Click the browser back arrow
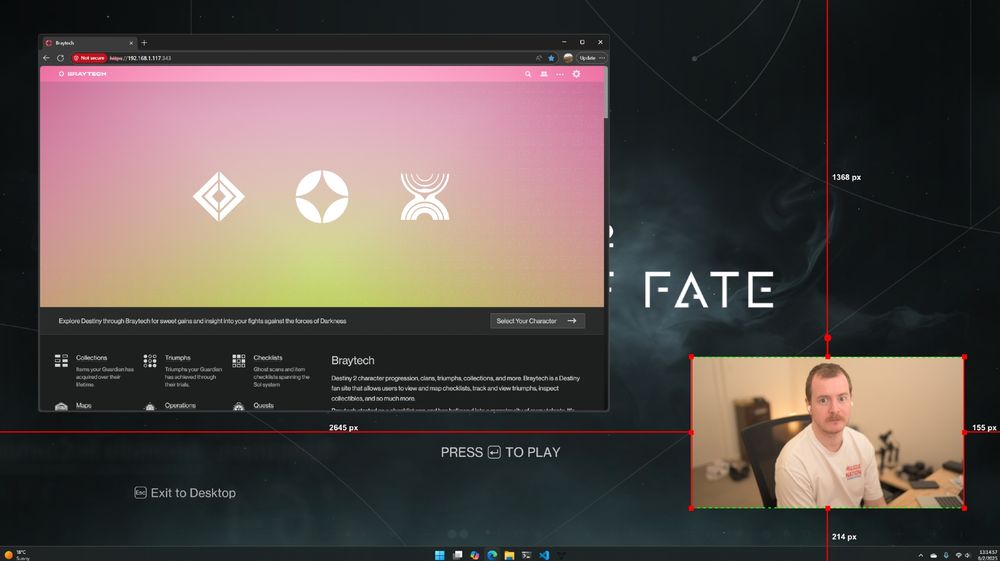This screenshot has height=561, width=1000. (47, 58)
